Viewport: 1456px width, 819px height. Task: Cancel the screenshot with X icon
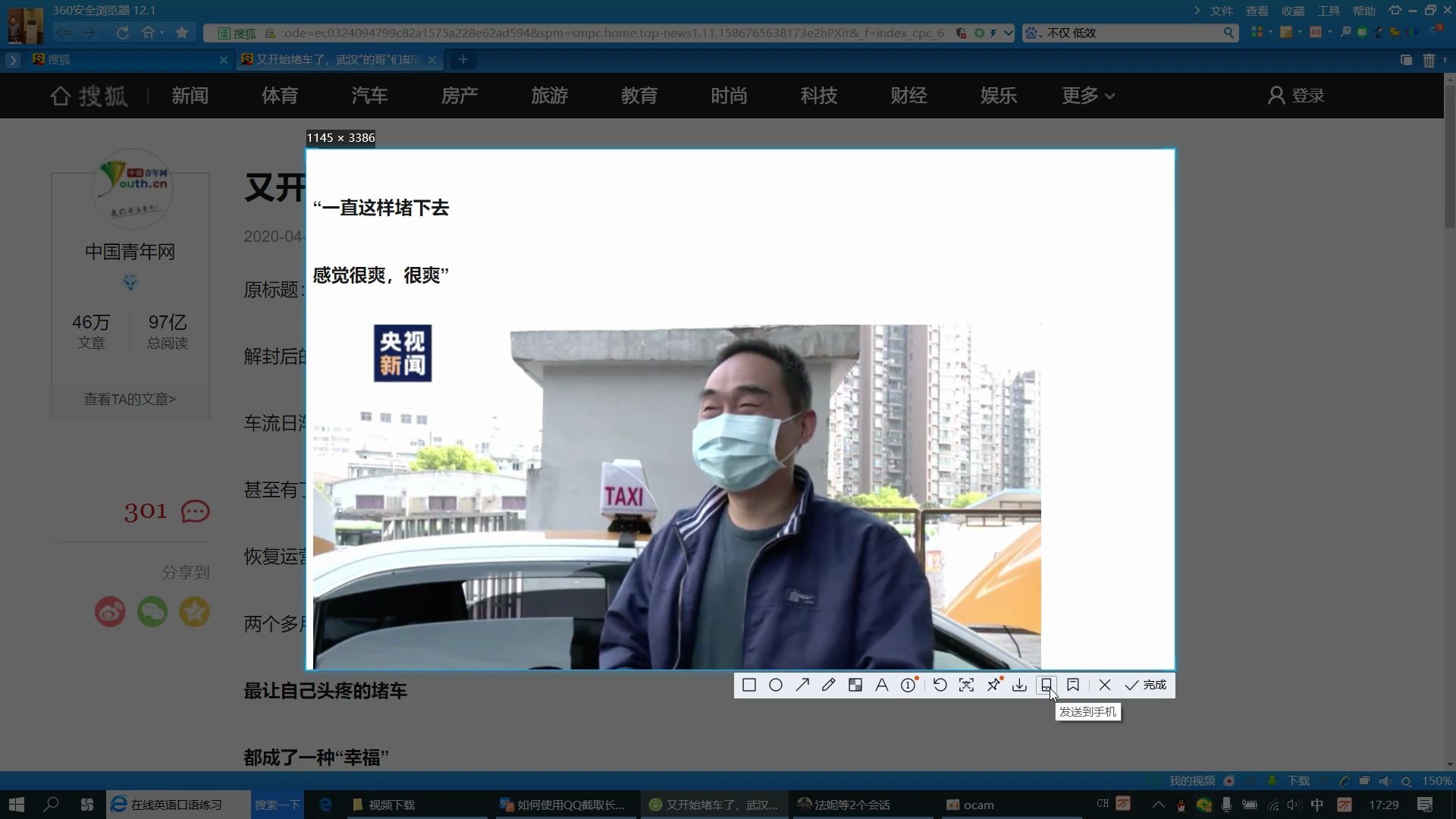(x=1105, y=685)
